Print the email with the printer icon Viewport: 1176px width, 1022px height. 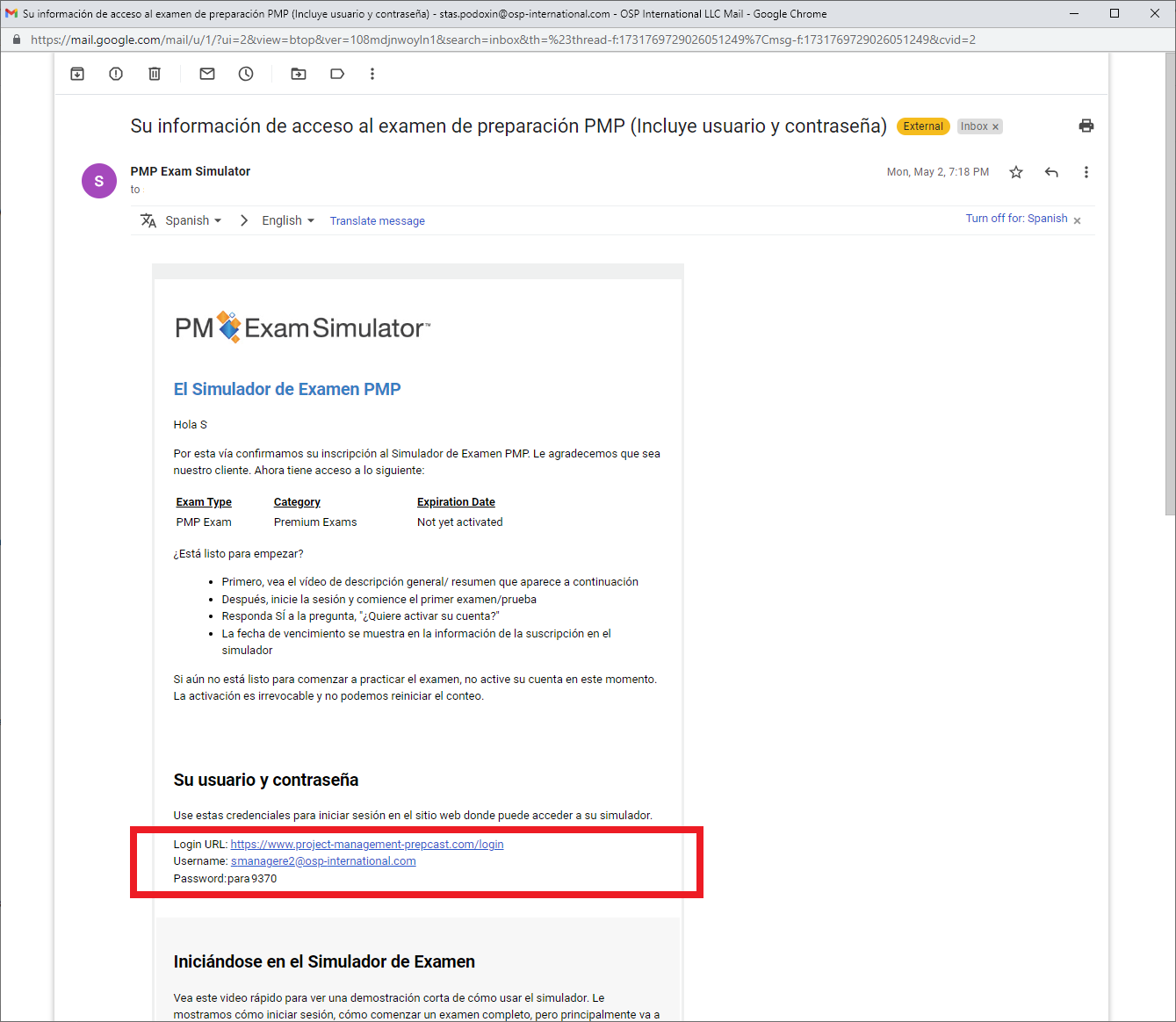pos(1086,126)
